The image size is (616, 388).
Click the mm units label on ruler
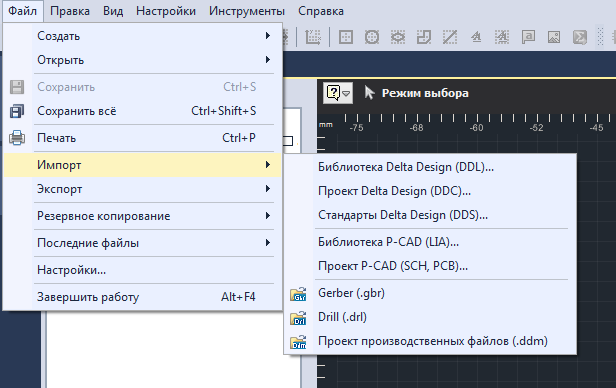326,124
